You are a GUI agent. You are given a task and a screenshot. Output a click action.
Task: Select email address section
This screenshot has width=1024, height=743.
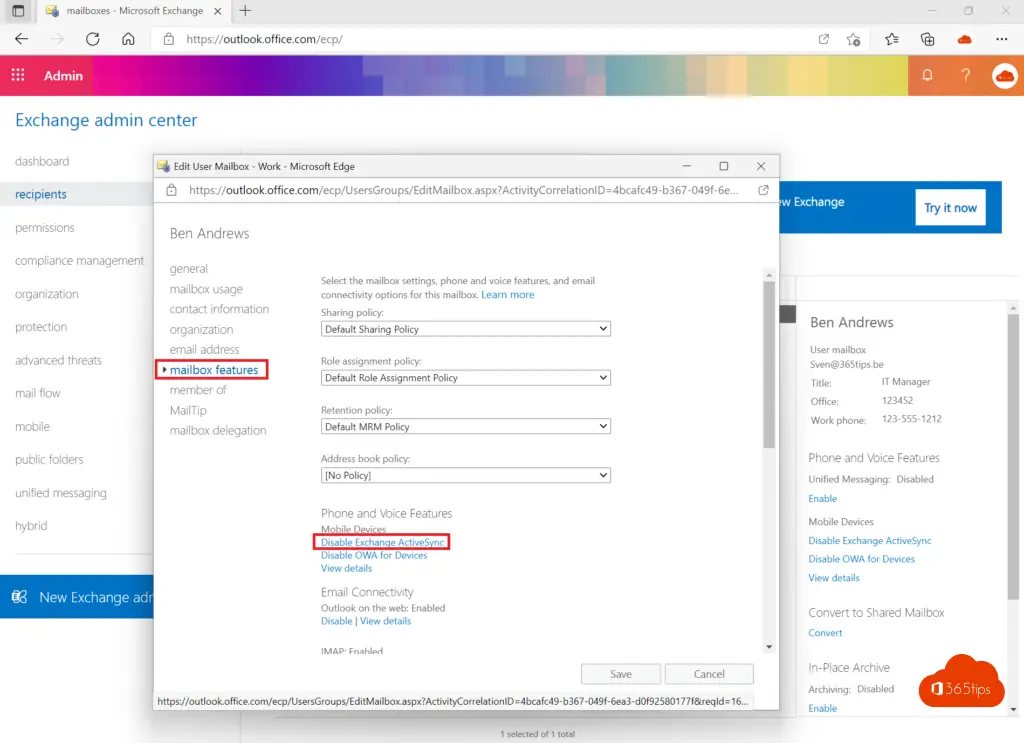tap(204, 349)
